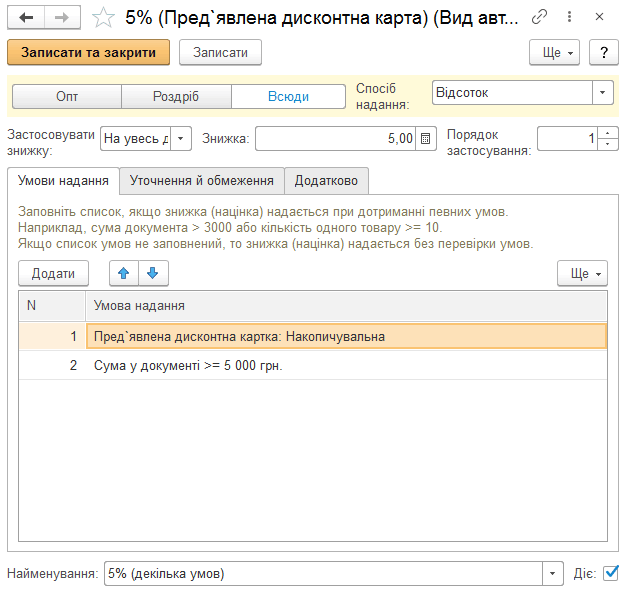Open the Ще menu above conditions table
This screenshot has width=623, height=592.
pos(582,273)
